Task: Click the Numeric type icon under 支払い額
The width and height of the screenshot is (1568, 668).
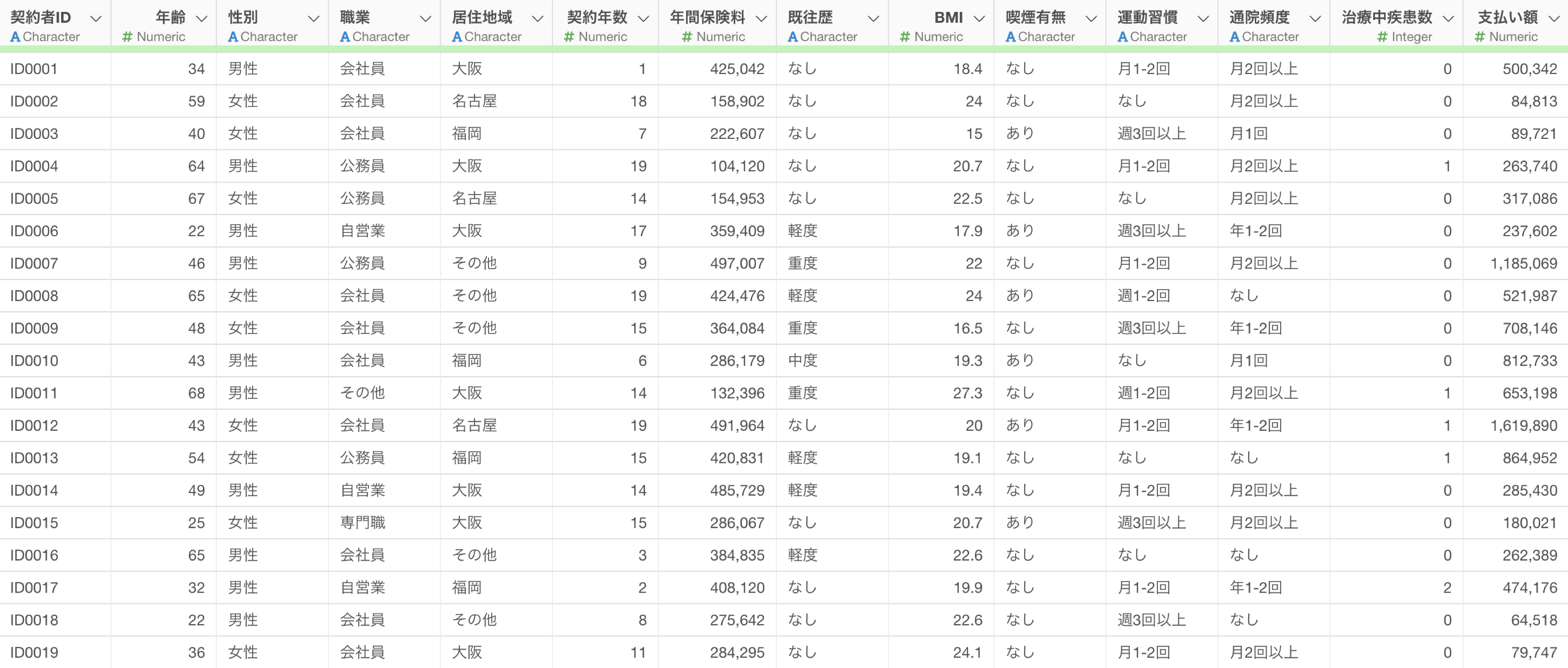Action: point(1480,37)
